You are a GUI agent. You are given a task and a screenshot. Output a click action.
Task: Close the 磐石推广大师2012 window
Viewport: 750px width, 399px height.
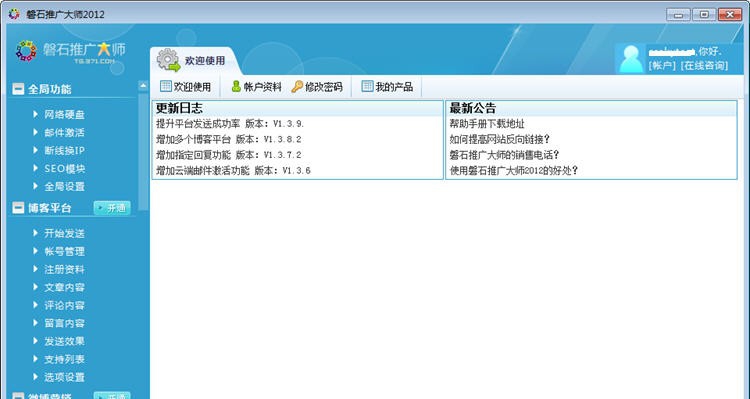pyautogui.click(x=730, y=14)
